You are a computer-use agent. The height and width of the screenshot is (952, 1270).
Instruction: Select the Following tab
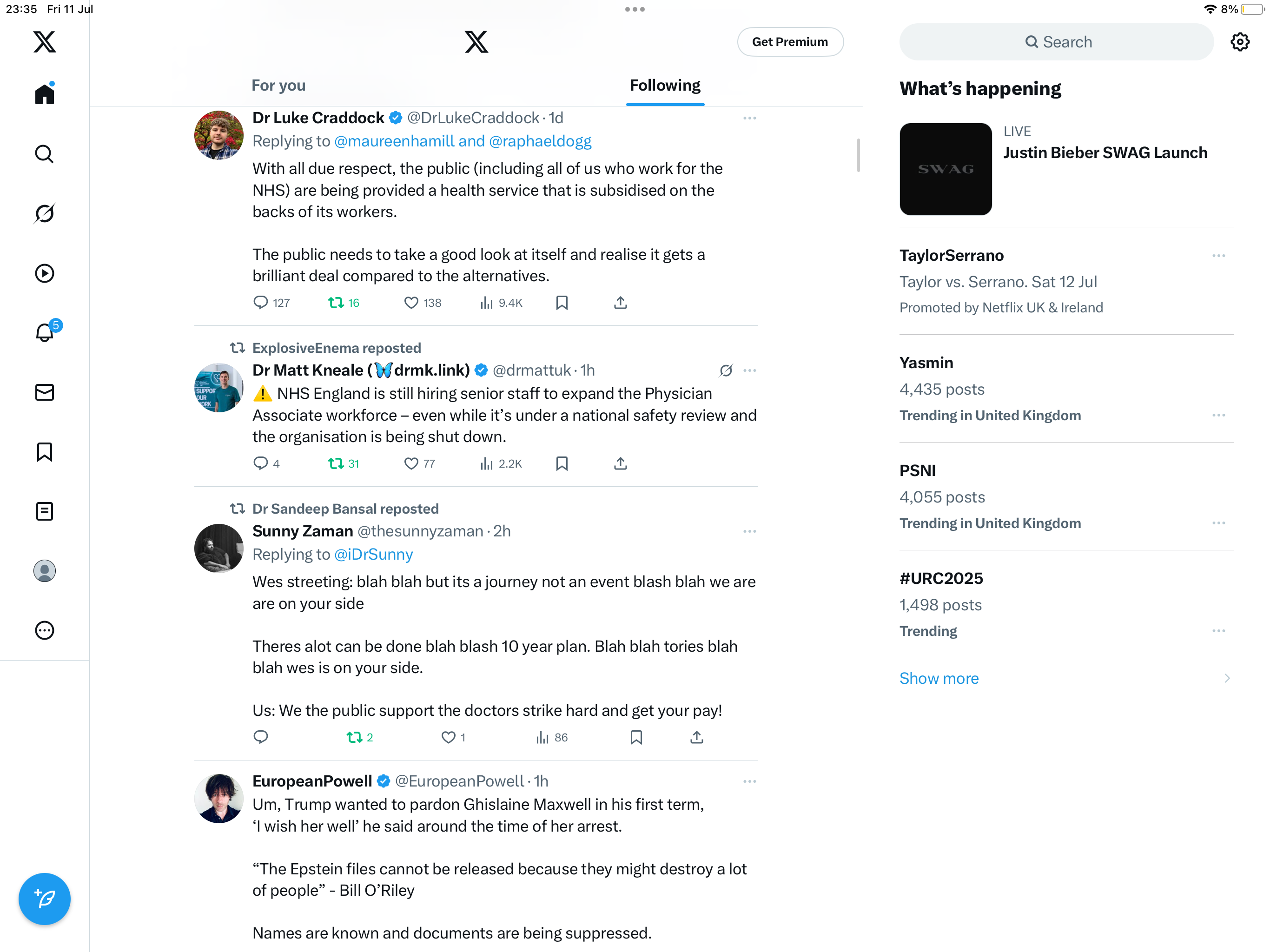665,86
